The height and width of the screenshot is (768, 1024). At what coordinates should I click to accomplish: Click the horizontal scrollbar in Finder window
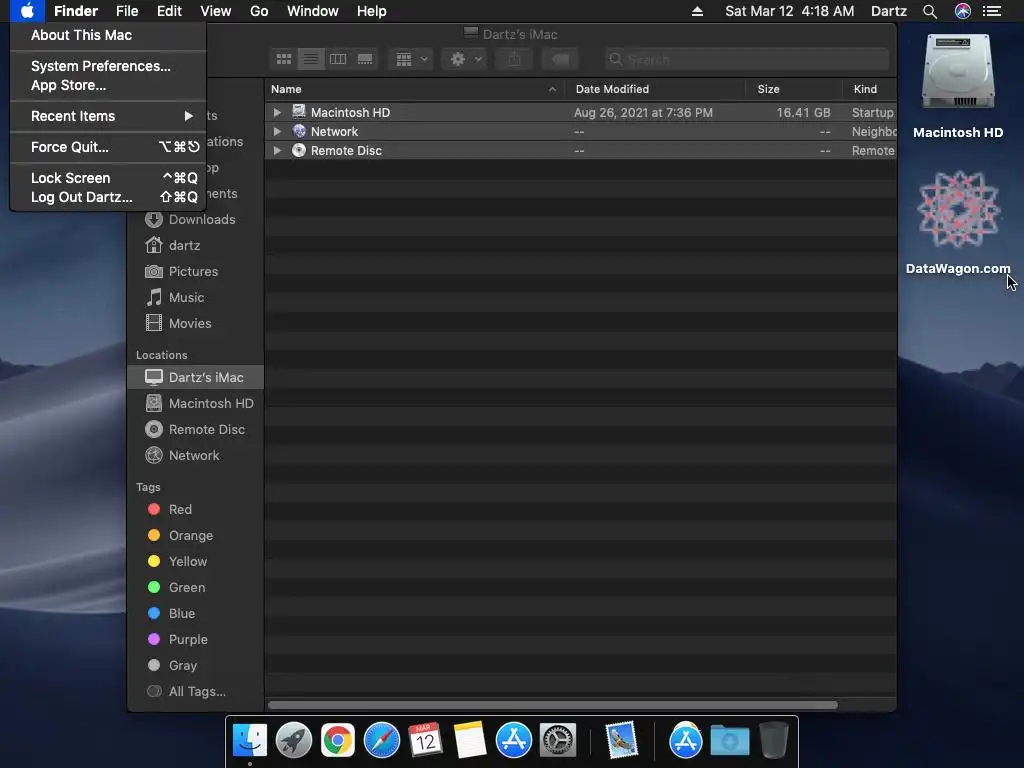coord(552,705)
